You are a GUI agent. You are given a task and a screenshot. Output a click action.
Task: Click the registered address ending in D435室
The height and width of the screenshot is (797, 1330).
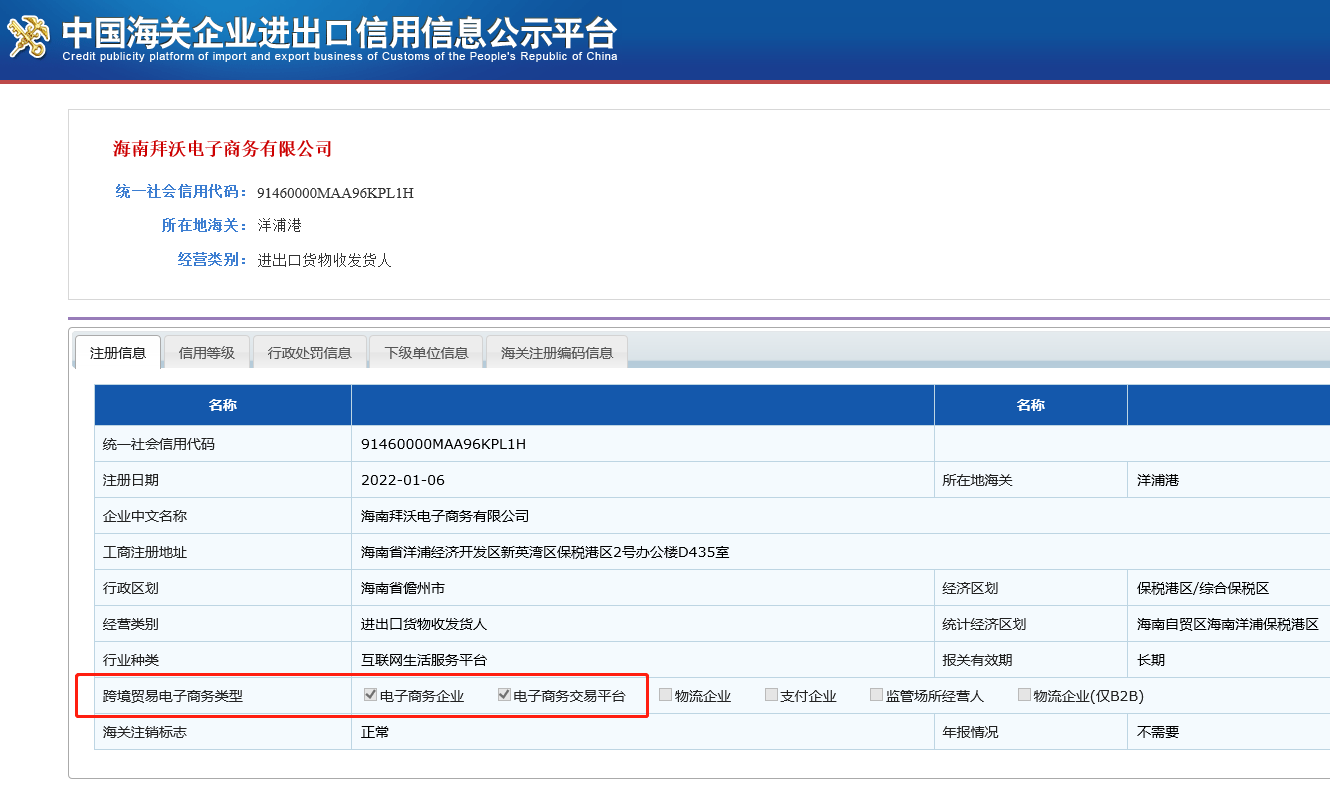(x=545, y=552)
